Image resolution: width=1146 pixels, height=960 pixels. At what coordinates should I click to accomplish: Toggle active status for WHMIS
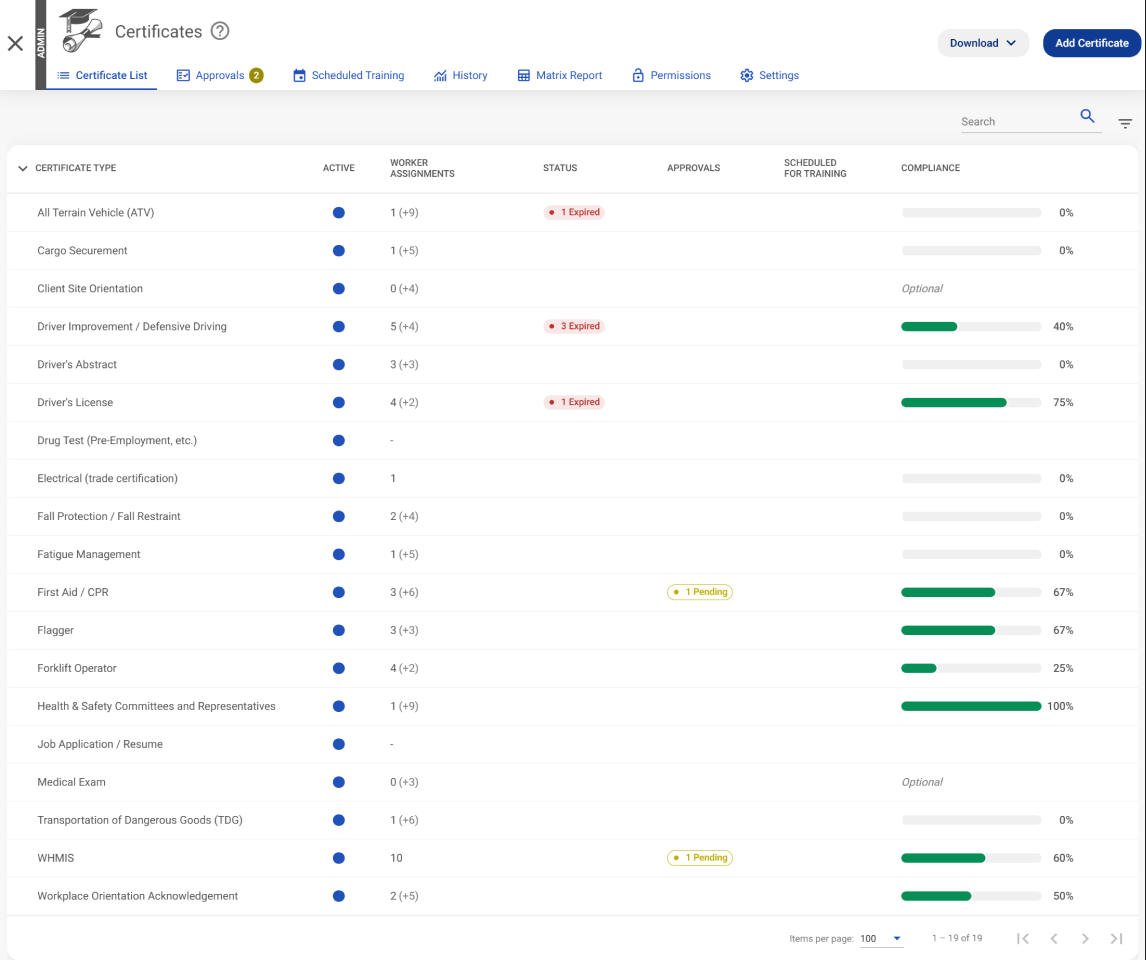[x=338, y=858]
